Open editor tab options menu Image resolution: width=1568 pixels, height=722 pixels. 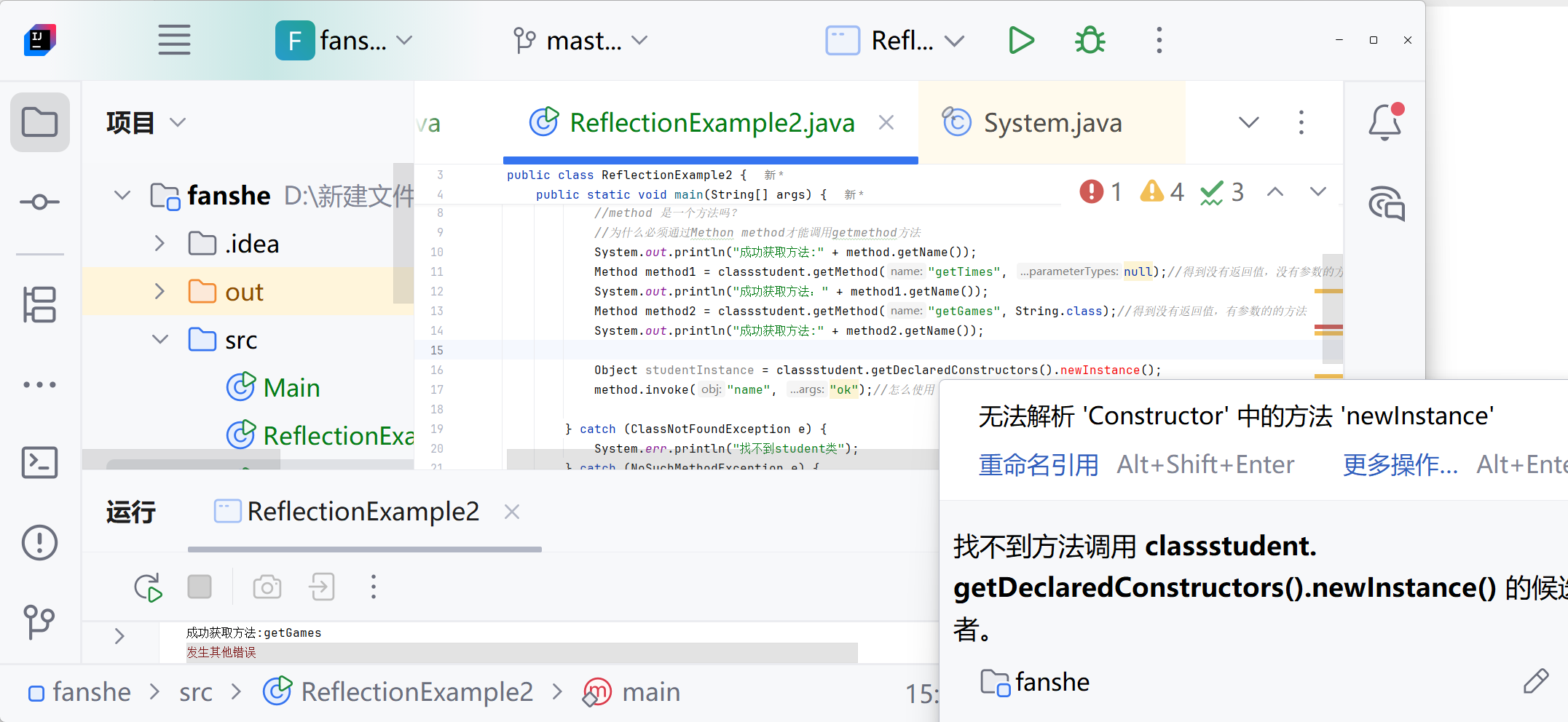1301,122
